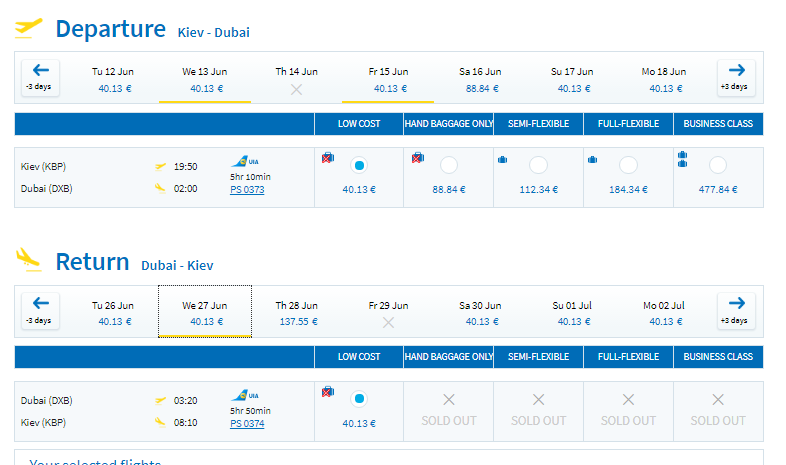Click the departure LOW COST column header
This screenshot has width=786, height=465.
point(359,124)
